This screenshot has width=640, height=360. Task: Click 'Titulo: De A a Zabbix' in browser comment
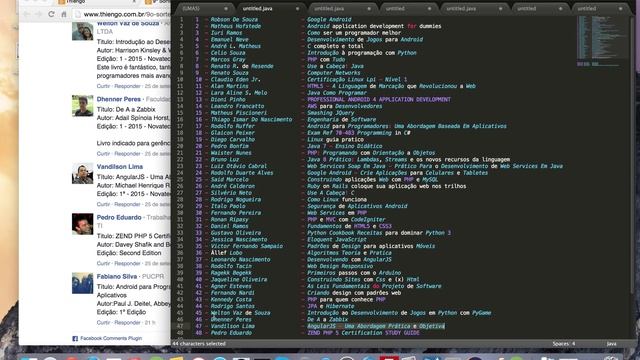(x=126, y=109)
